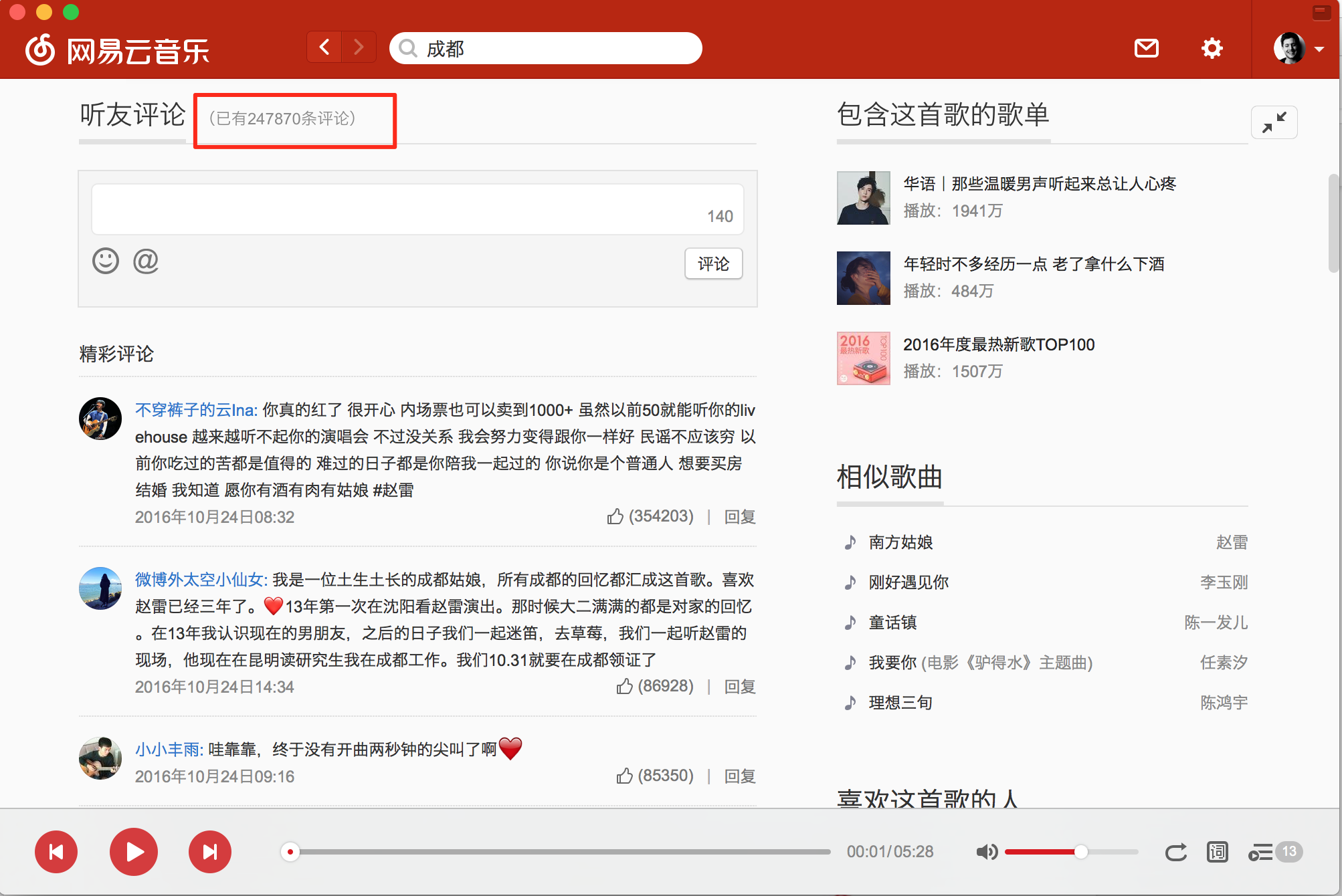Skip to the next track
Viewport: 1342px width, 896px height.
(x=210, y=851)
